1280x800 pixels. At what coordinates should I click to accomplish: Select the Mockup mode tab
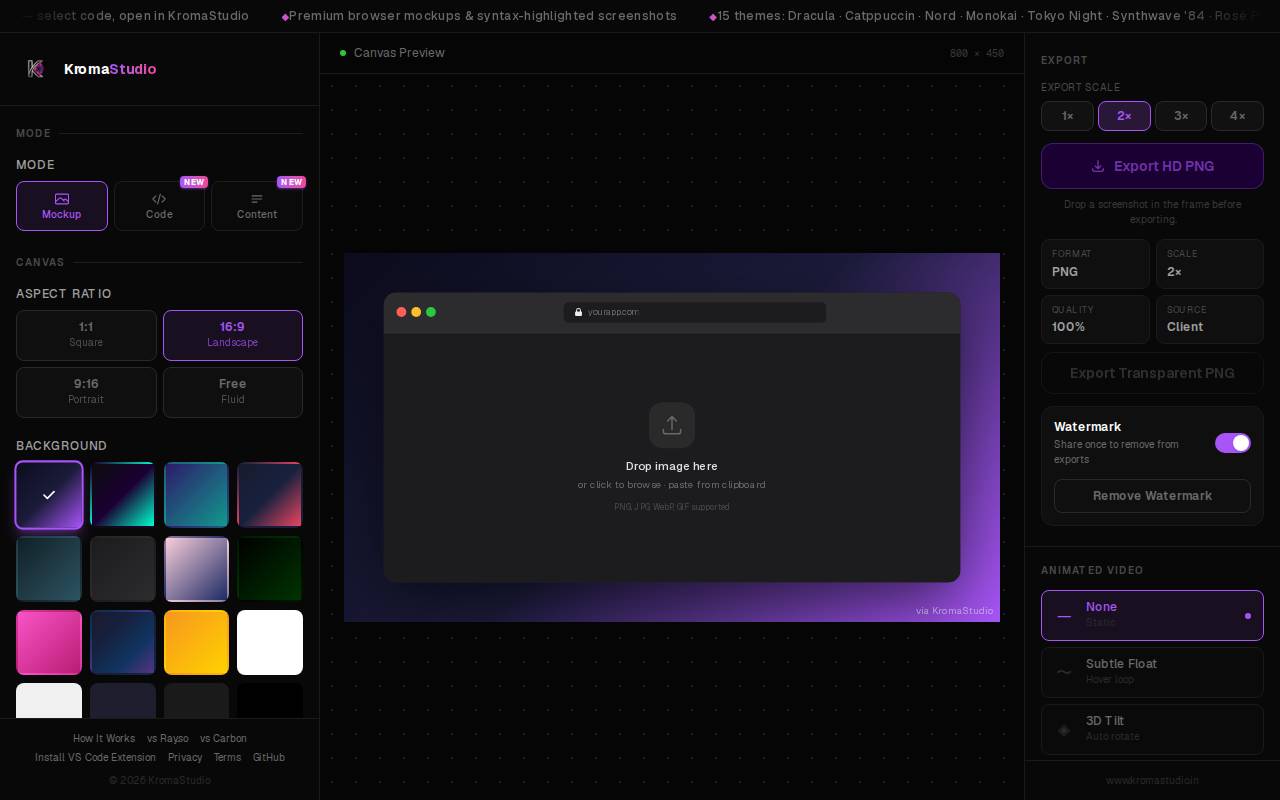pyautogui.click(x=62, y=206)
